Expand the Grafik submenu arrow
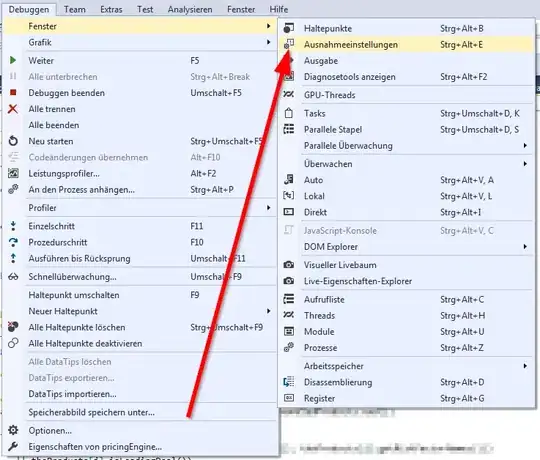The height and width of the screenshot is (460, 540). 268,42
